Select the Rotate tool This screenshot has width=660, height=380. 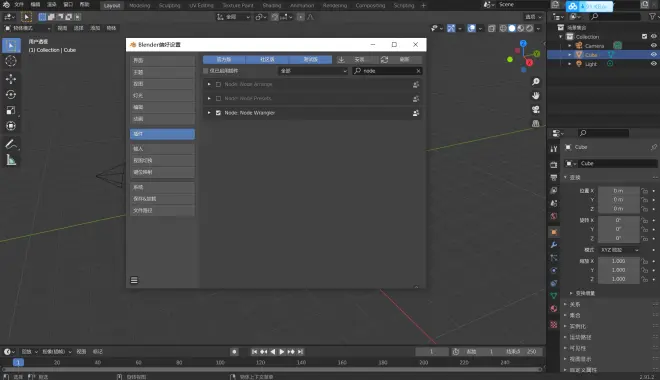11,95
